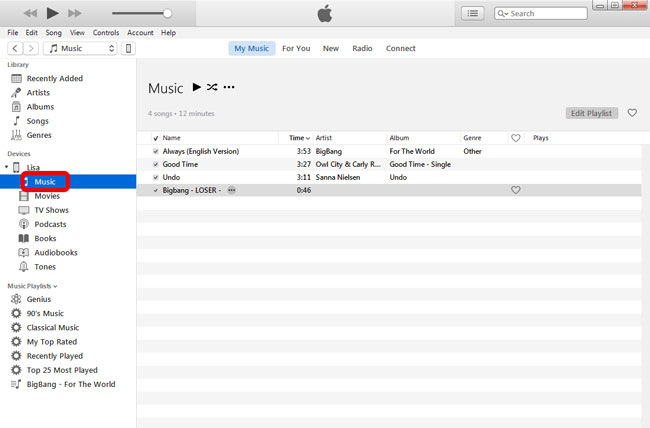The height and width of the screenshot is (428, 650).
Task: Open the Account menu
Action: [140, 32]
